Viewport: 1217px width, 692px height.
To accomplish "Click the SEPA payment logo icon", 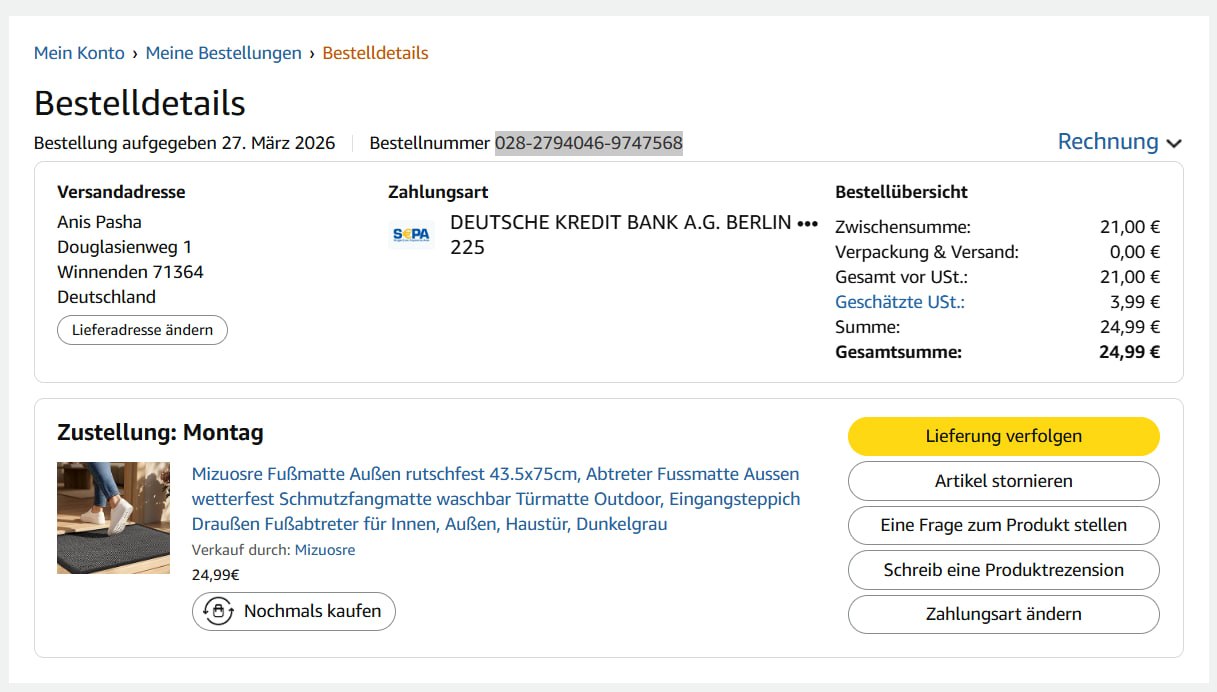I will 411,234.
